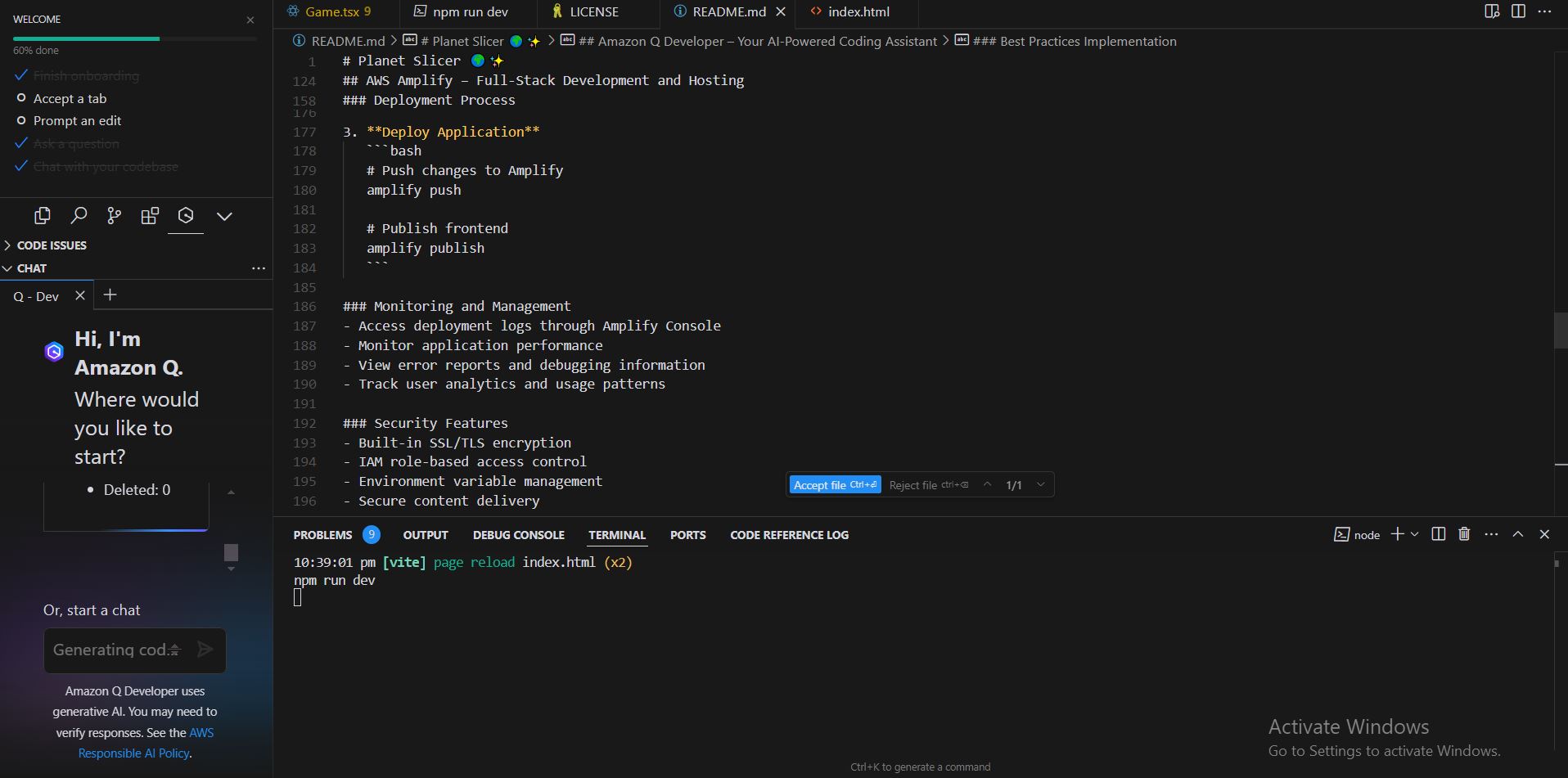Open the Debug Console tab
Image resolution: width=1568 pixels, height=778 pixels.
519,535
